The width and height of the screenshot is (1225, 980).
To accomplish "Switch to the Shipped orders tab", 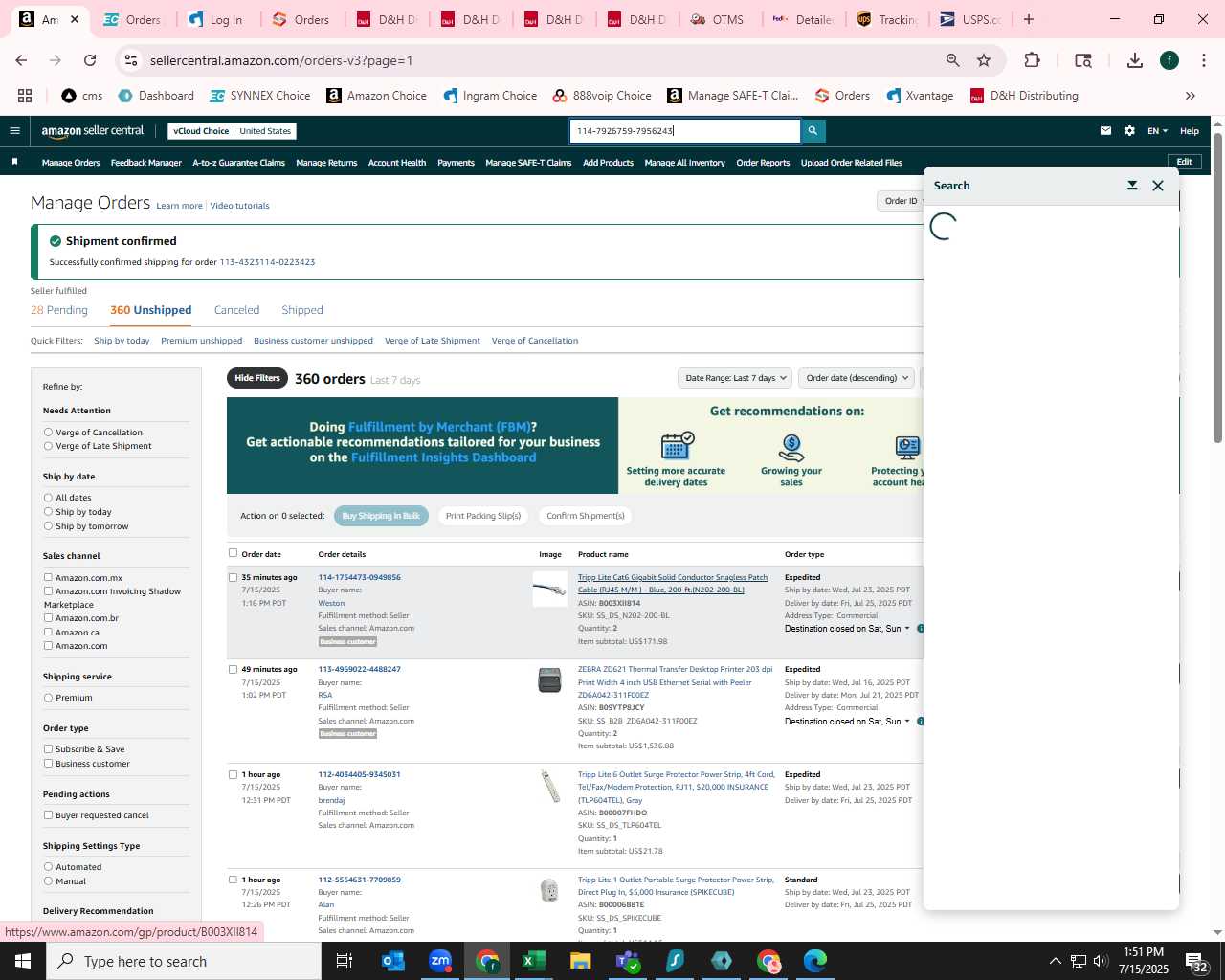I will 302,310.
